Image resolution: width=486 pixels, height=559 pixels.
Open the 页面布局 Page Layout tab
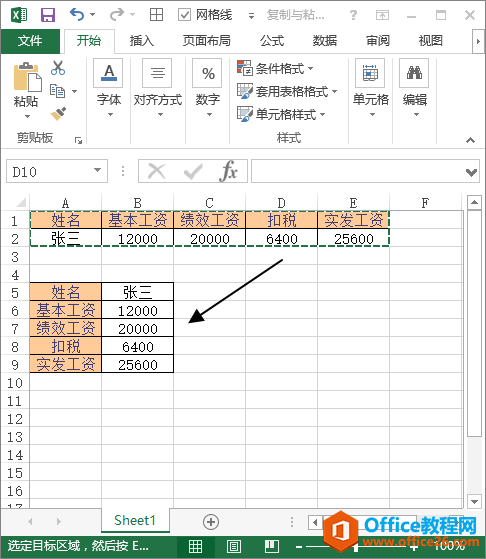pos(206,41)
